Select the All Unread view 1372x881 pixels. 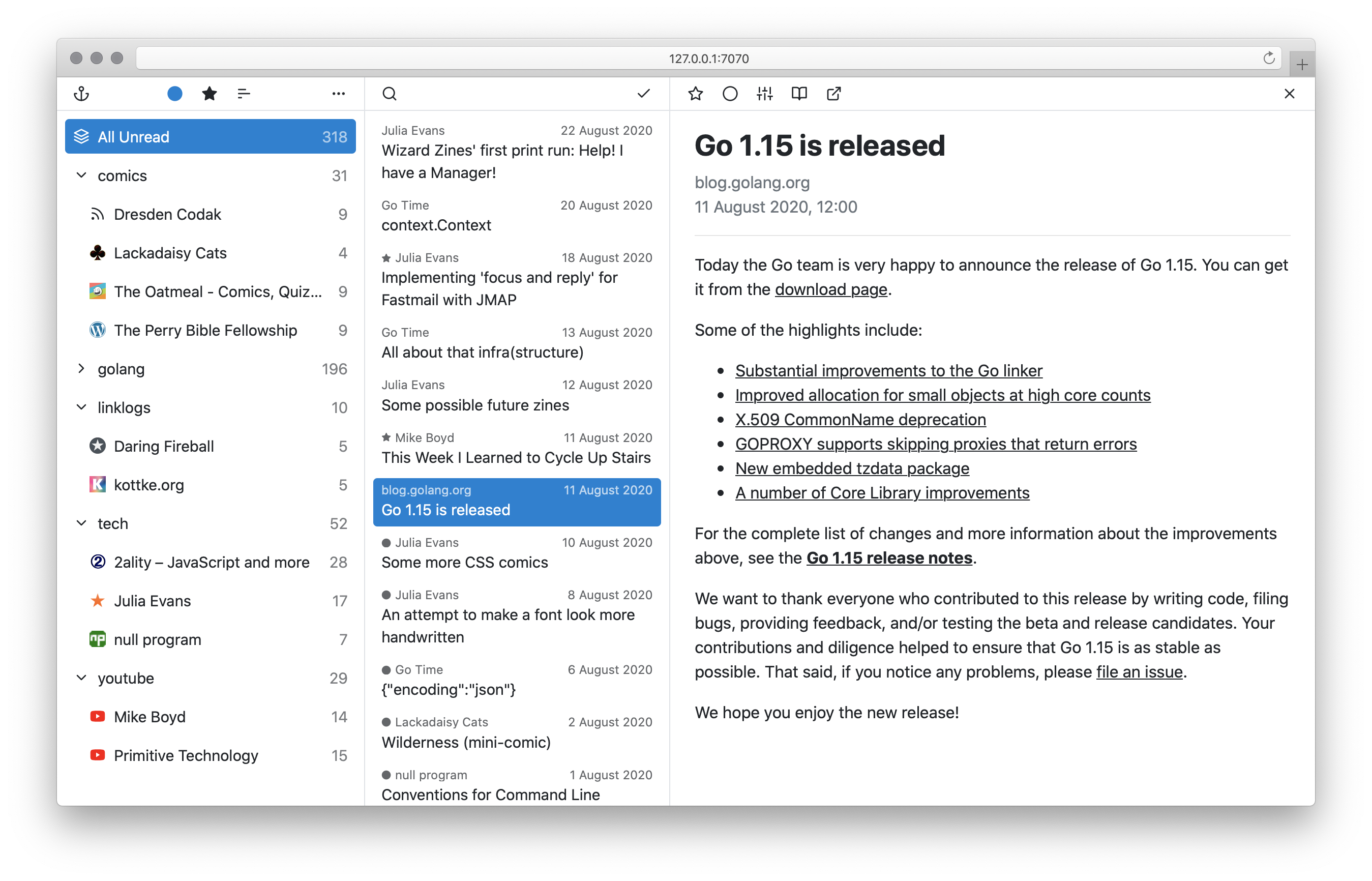(210, 136)
